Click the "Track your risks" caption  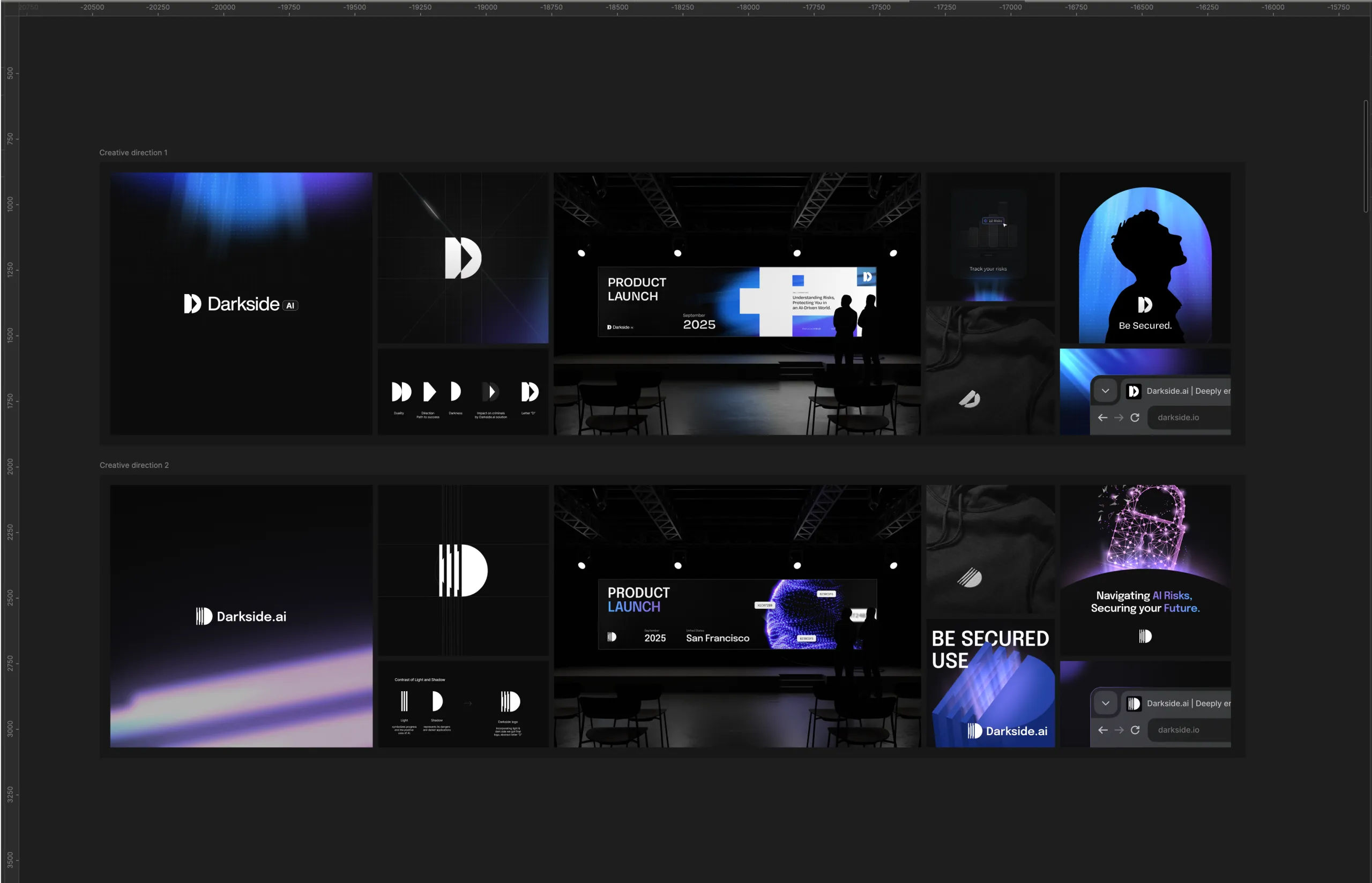point(988,269)
